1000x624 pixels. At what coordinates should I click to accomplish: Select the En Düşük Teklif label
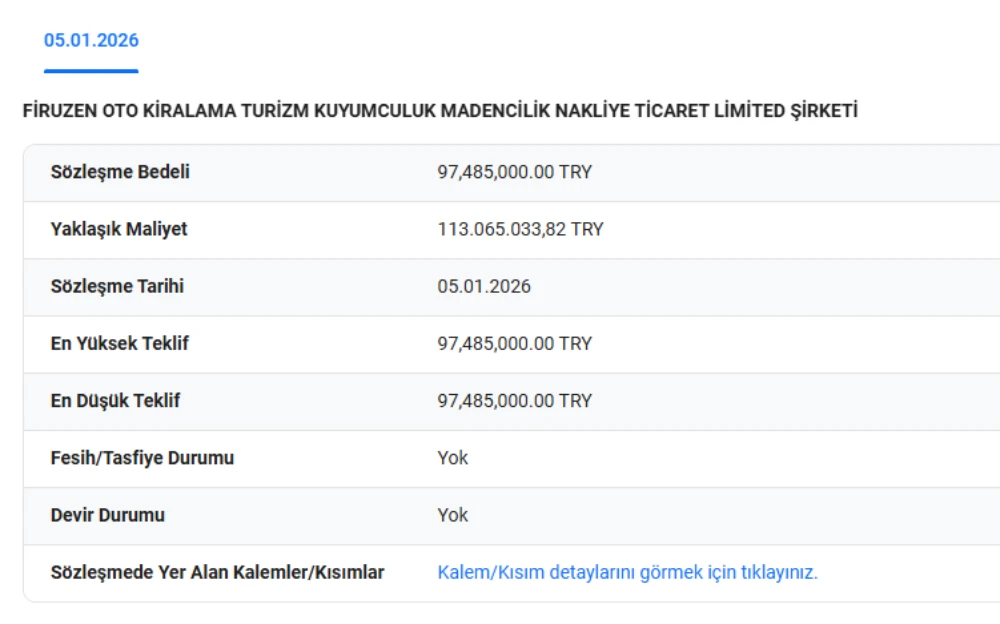point(115,401)
